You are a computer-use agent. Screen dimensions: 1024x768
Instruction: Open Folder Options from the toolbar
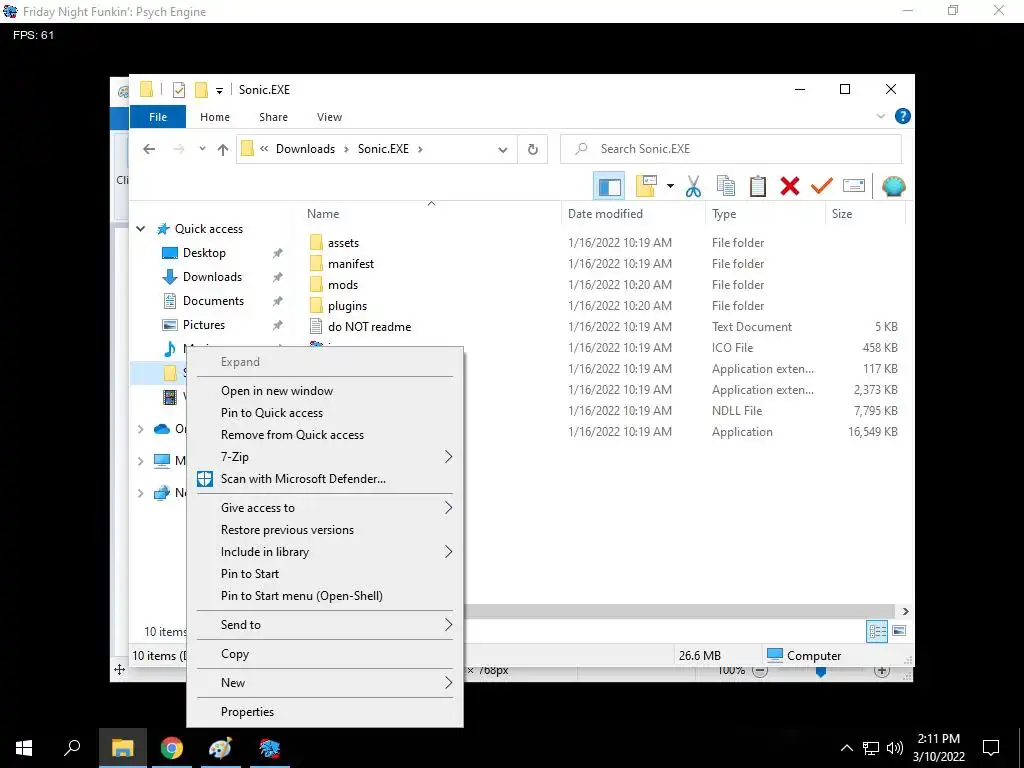pos(646,187)
